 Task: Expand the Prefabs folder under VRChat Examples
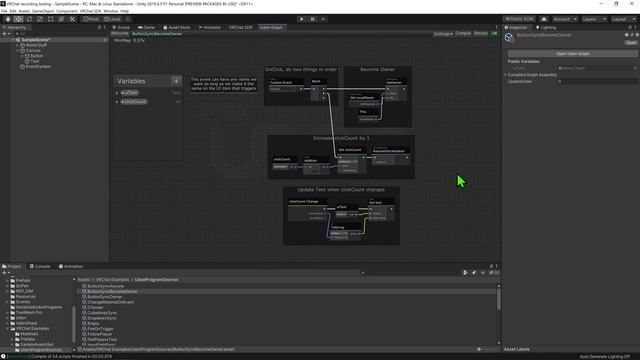[x=12, y=339]
